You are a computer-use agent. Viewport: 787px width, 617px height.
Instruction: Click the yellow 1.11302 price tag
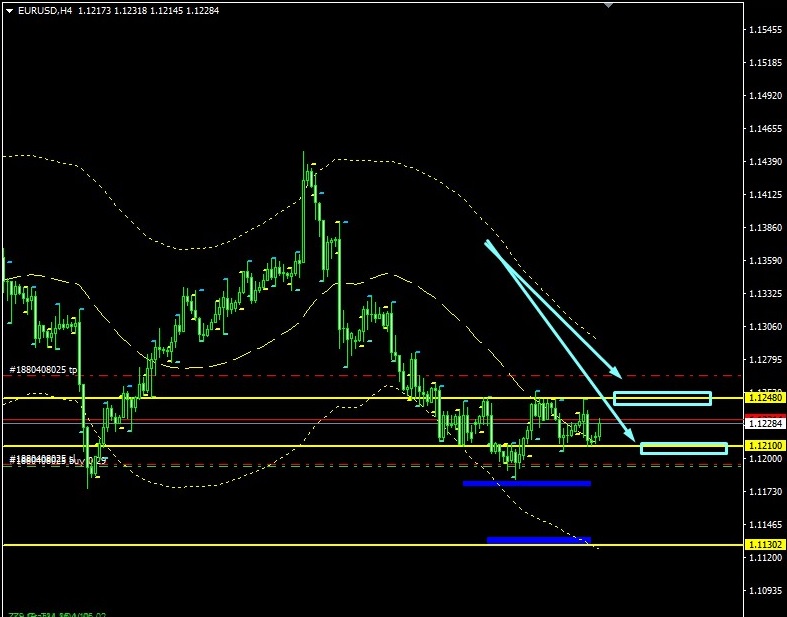[765, 544]
